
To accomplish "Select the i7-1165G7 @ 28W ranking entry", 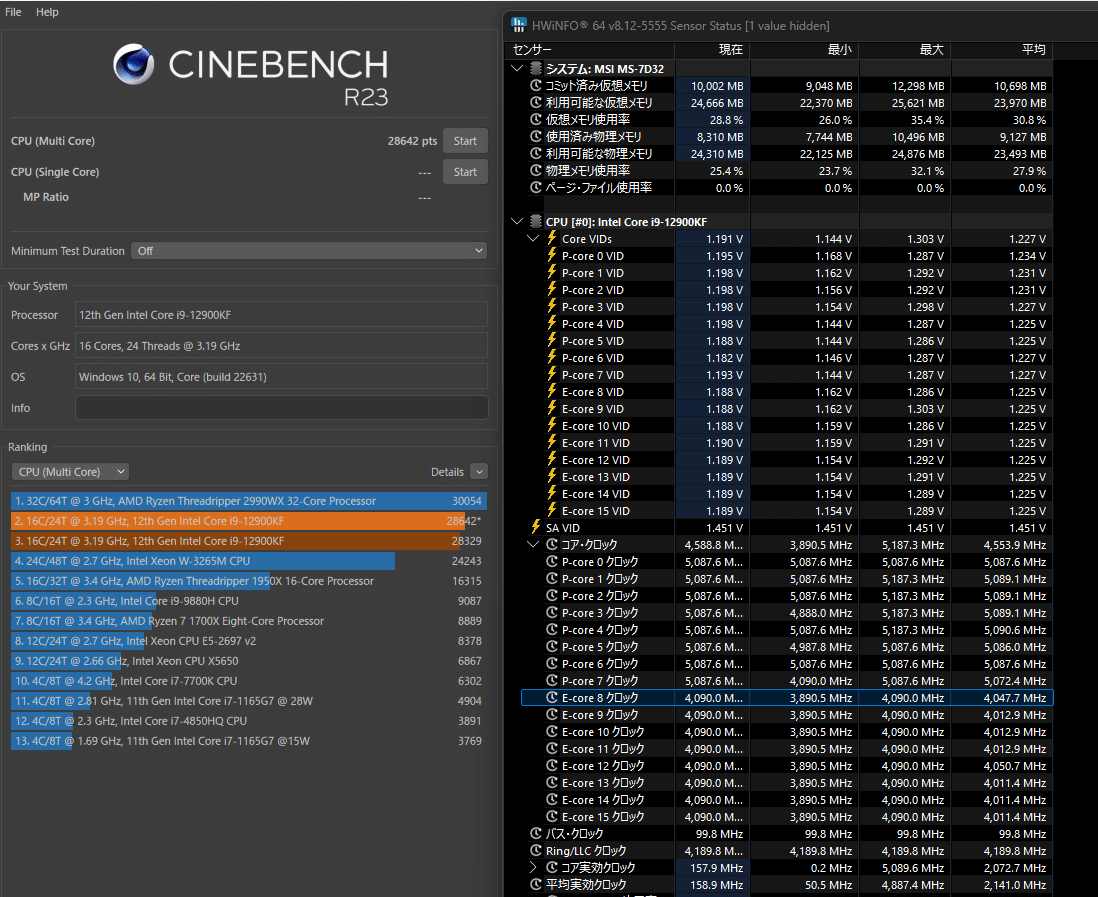I will click(249, 700).
